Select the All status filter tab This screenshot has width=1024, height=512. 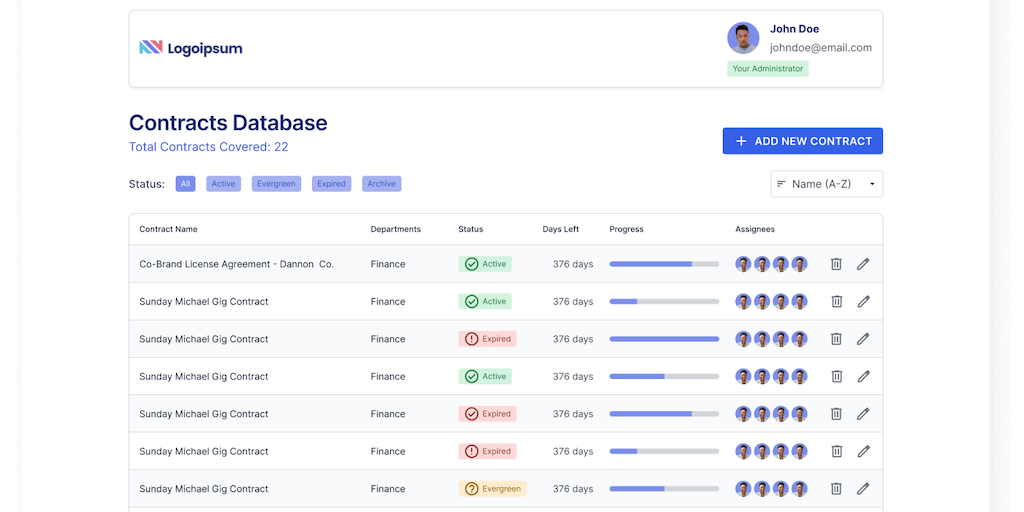(x=185, y=184)
